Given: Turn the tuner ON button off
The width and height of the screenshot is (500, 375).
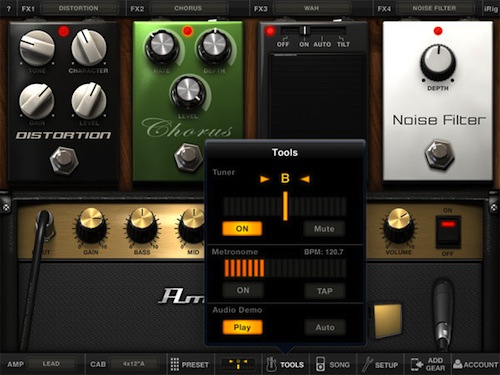Looking at the screenshot, I should click(x=242, y=229).
